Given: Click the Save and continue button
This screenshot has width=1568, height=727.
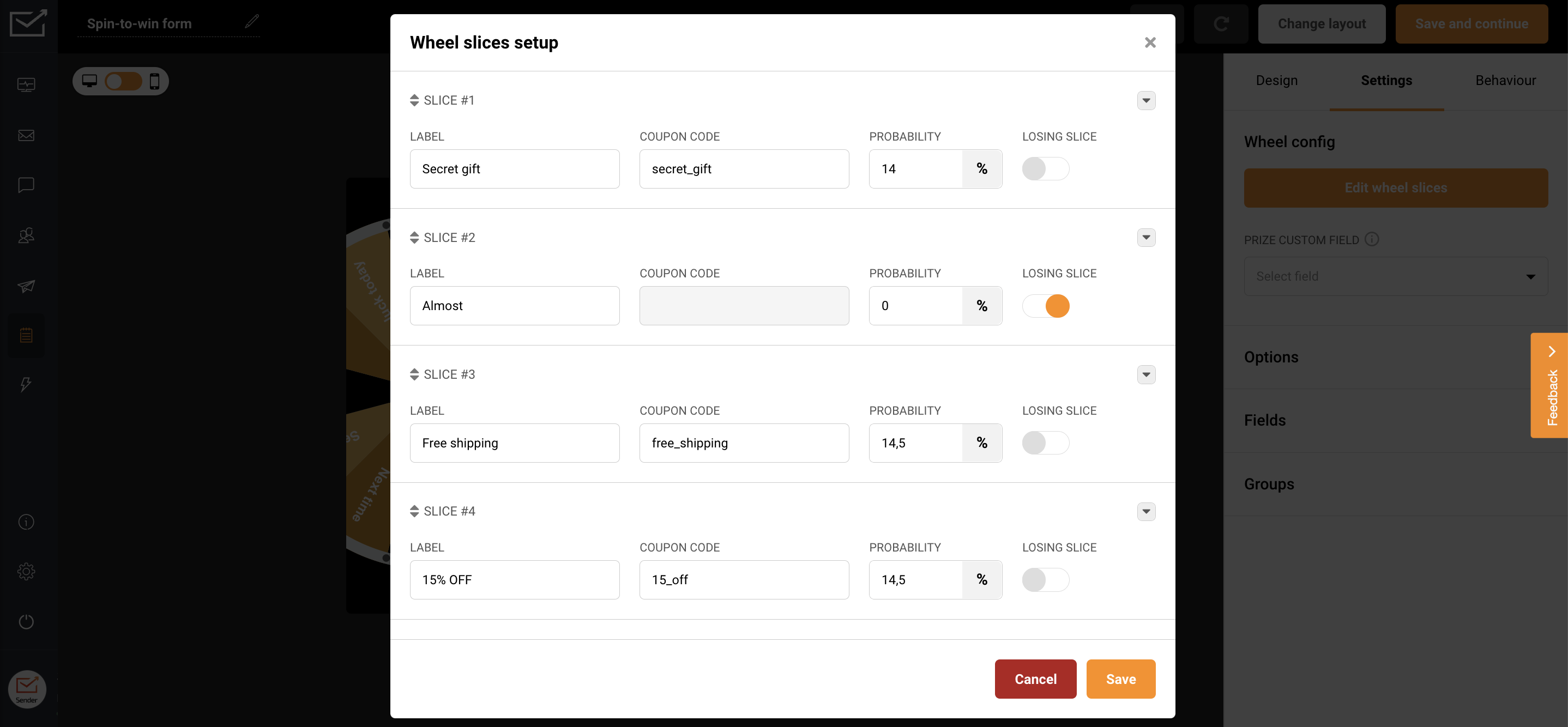Looking at the screenshot, I should pos(1471,24).
